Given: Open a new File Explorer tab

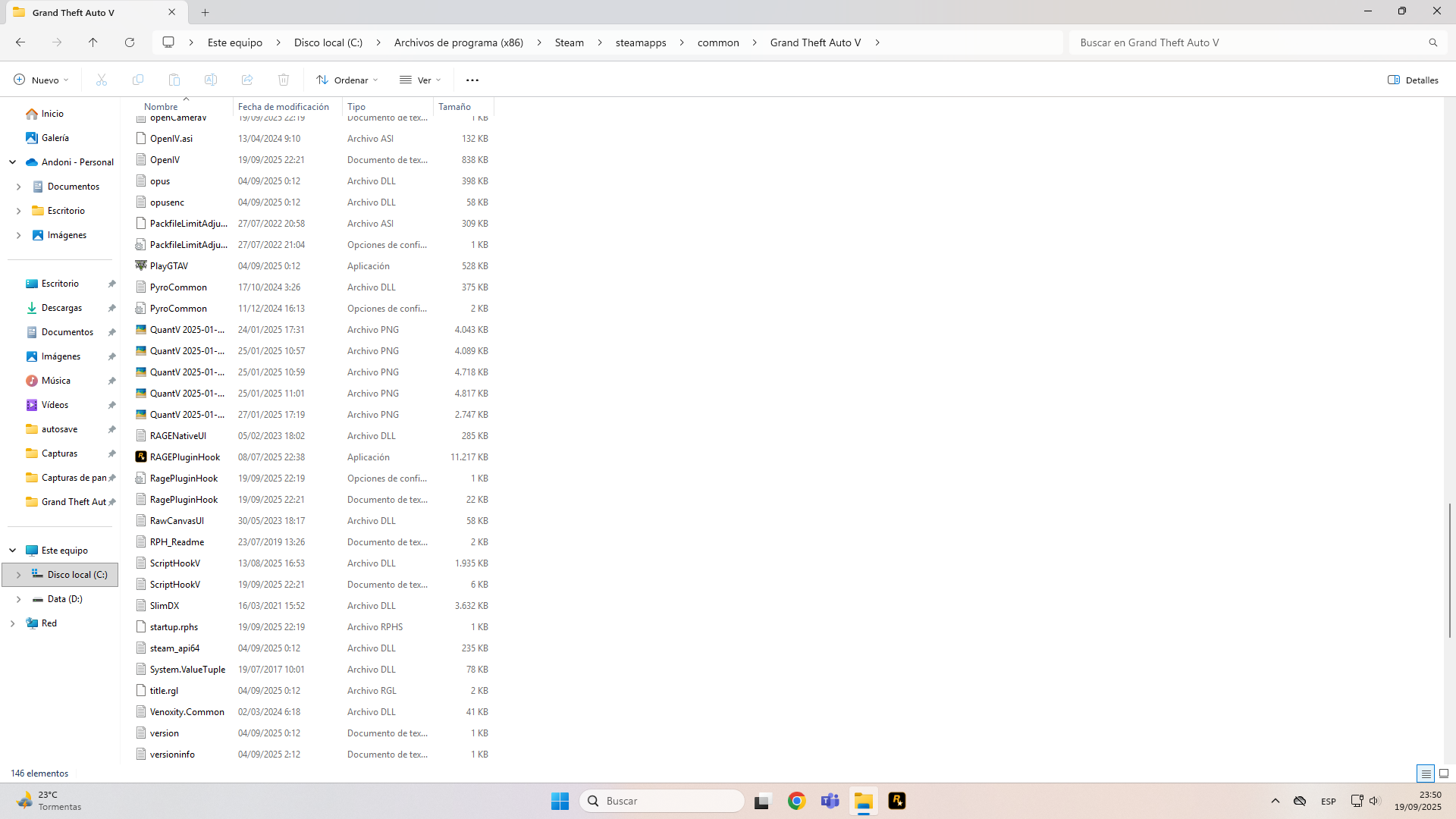Looking at the screenshot, I should (x=206, y=12).
